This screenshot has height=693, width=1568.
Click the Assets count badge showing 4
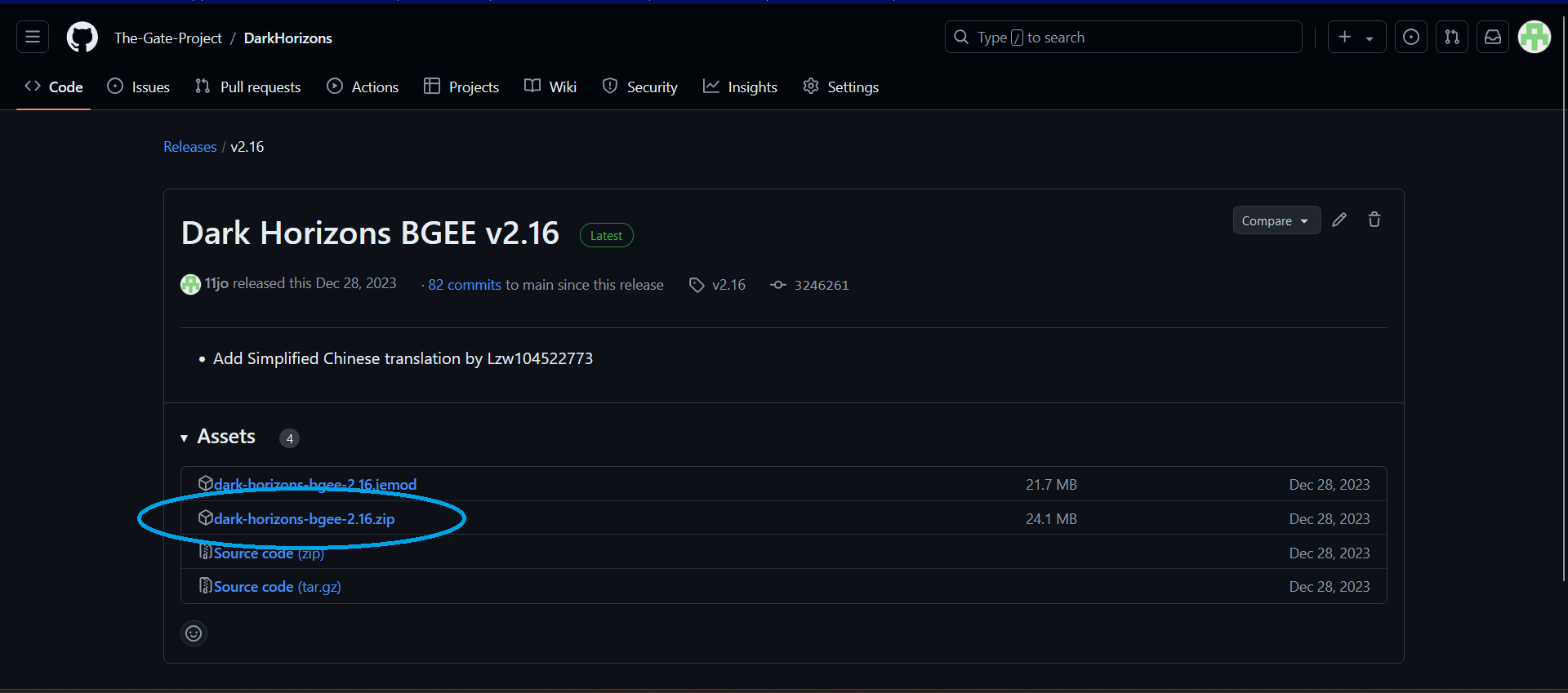point(289,438)
